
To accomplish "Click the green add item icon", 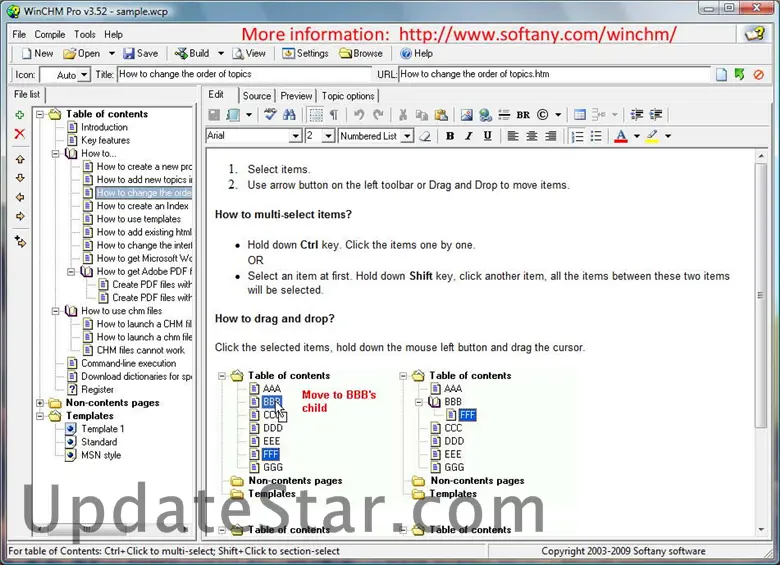I will coord(20,115).
